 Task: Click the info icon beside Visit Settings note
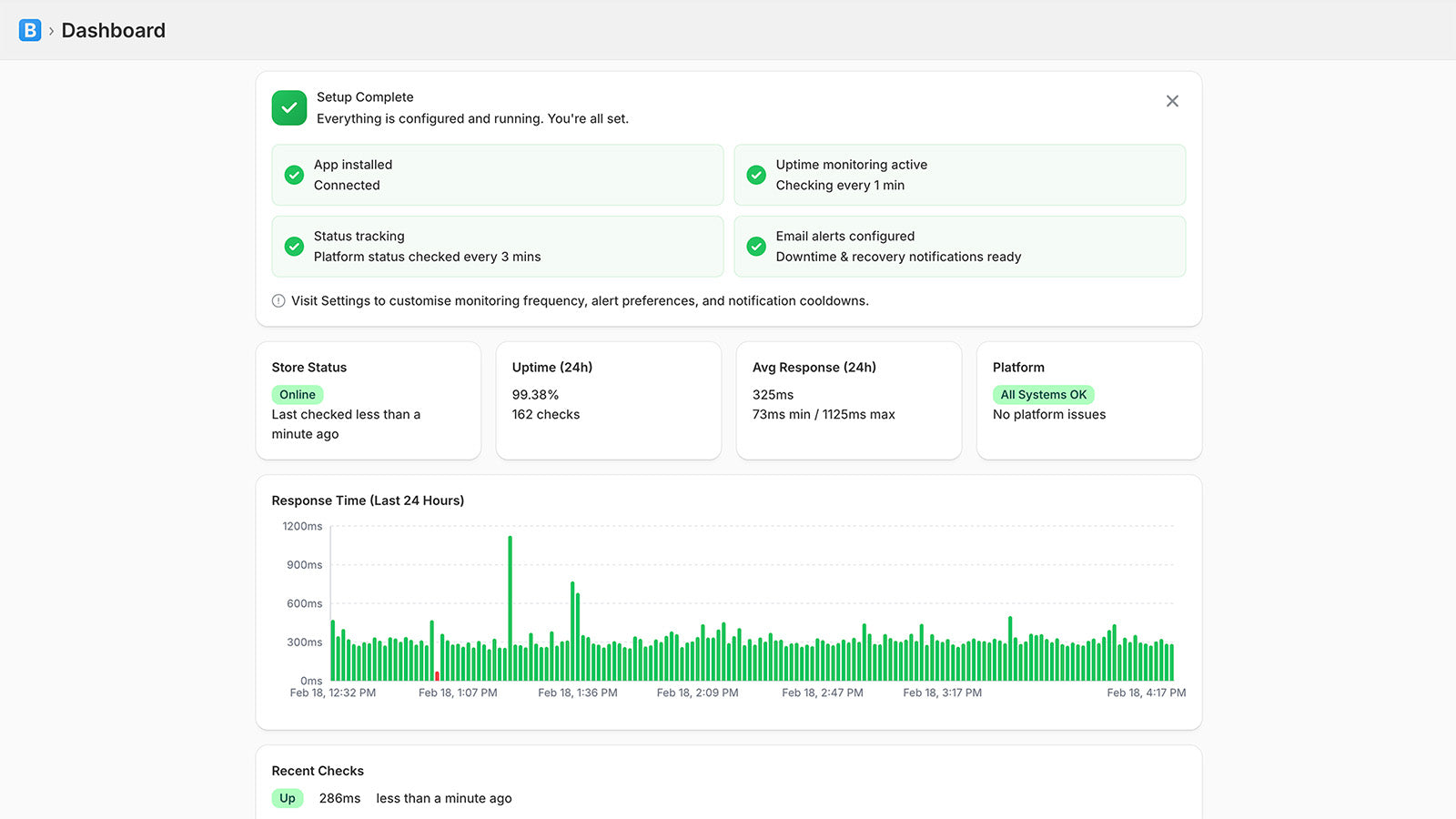click(x=278, y=301)
